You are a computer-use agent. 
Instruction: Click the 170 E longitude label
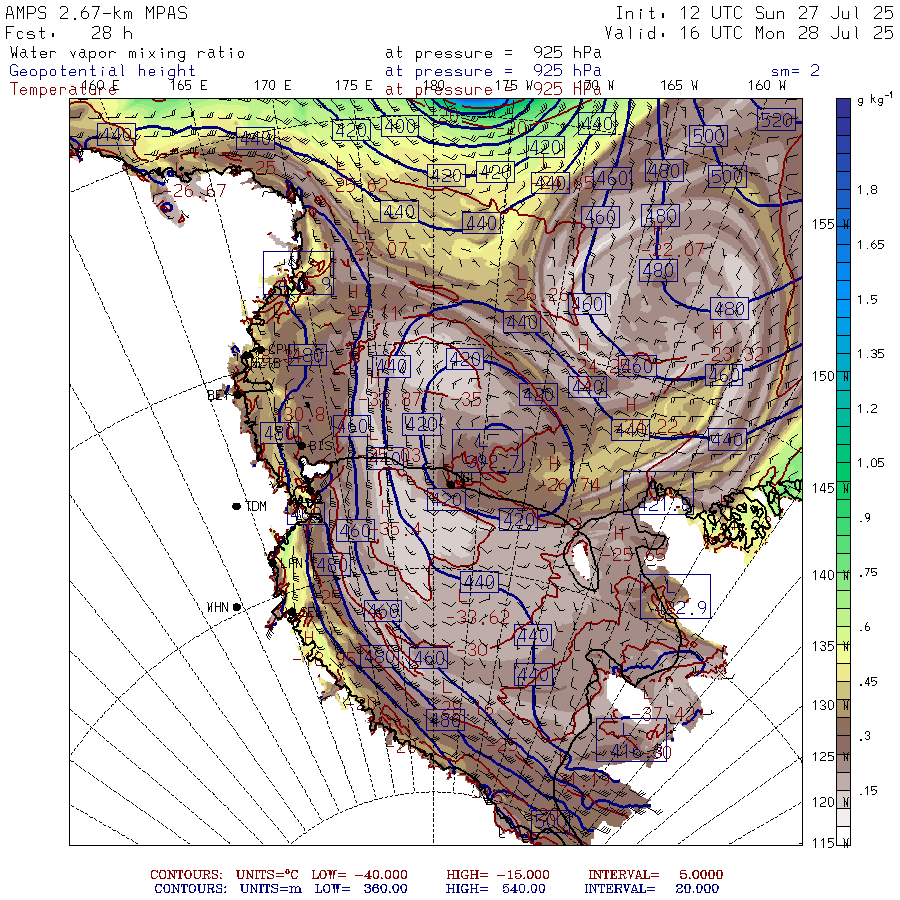[273, 85]
